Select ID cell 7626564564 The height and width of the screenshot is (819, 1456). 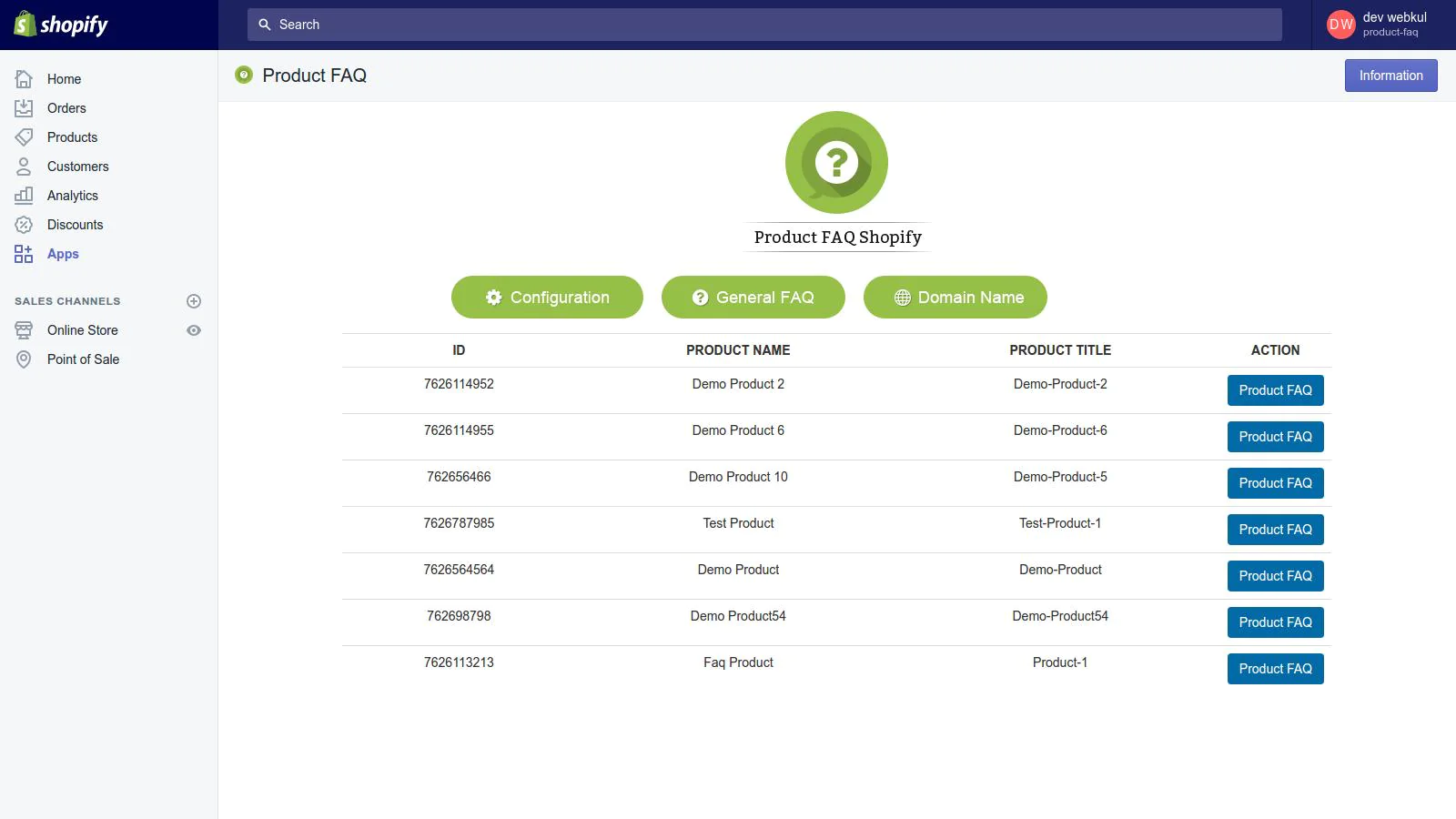[x=459, y=570]
